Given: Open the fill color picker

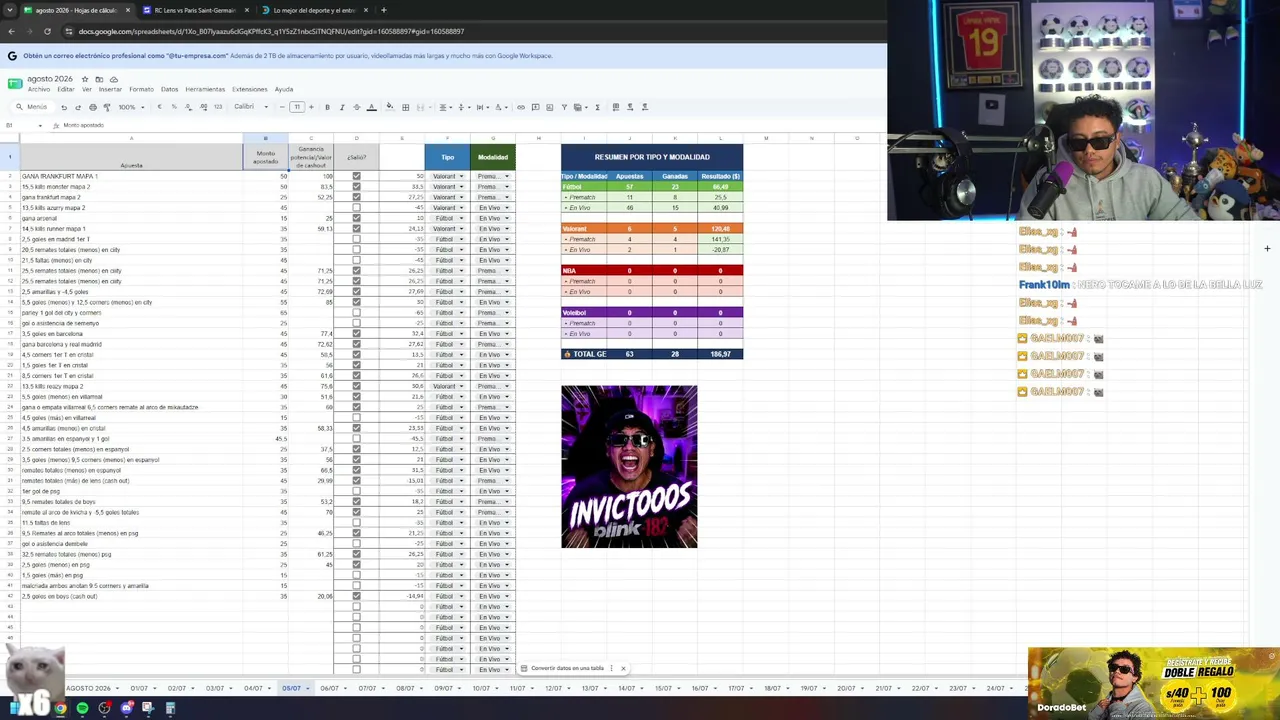Looking at the screenshot, I should pos(389,107).
